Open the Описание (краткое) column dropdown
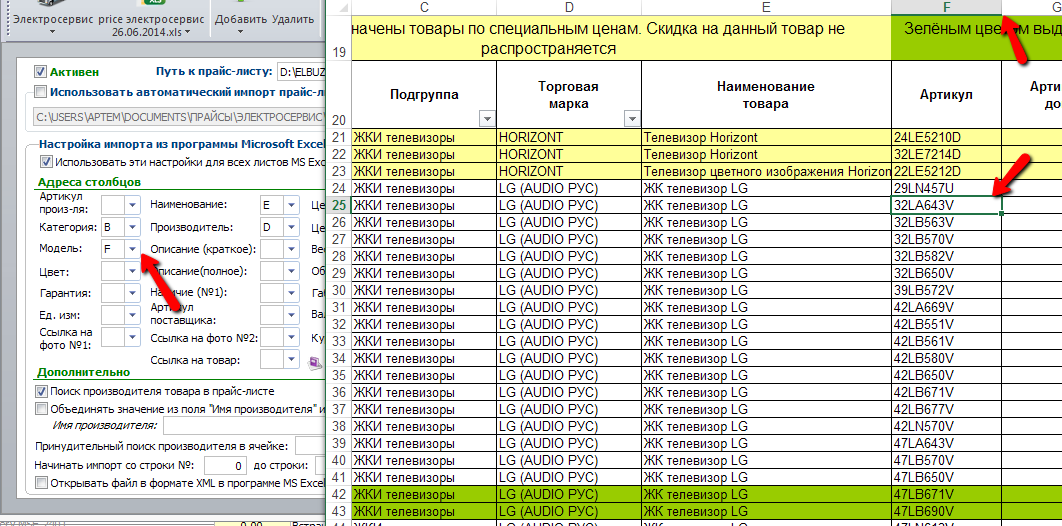 click(291, 249)
